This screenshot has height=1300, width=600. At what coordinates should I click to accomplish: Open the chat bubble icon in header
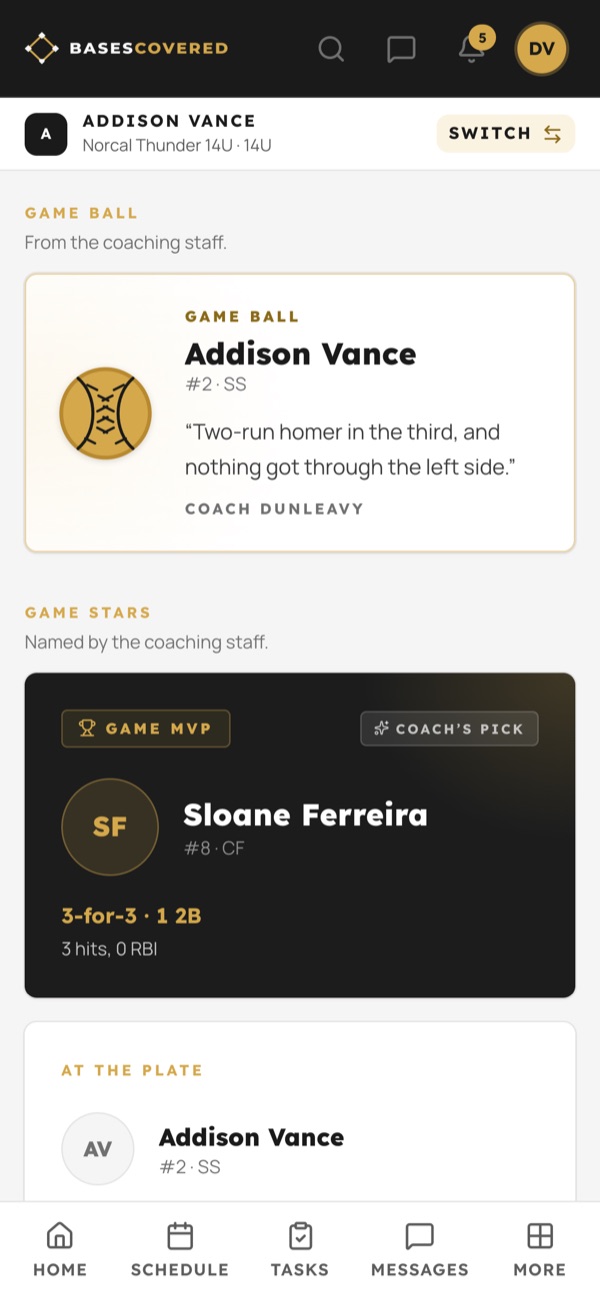(401, 48)
